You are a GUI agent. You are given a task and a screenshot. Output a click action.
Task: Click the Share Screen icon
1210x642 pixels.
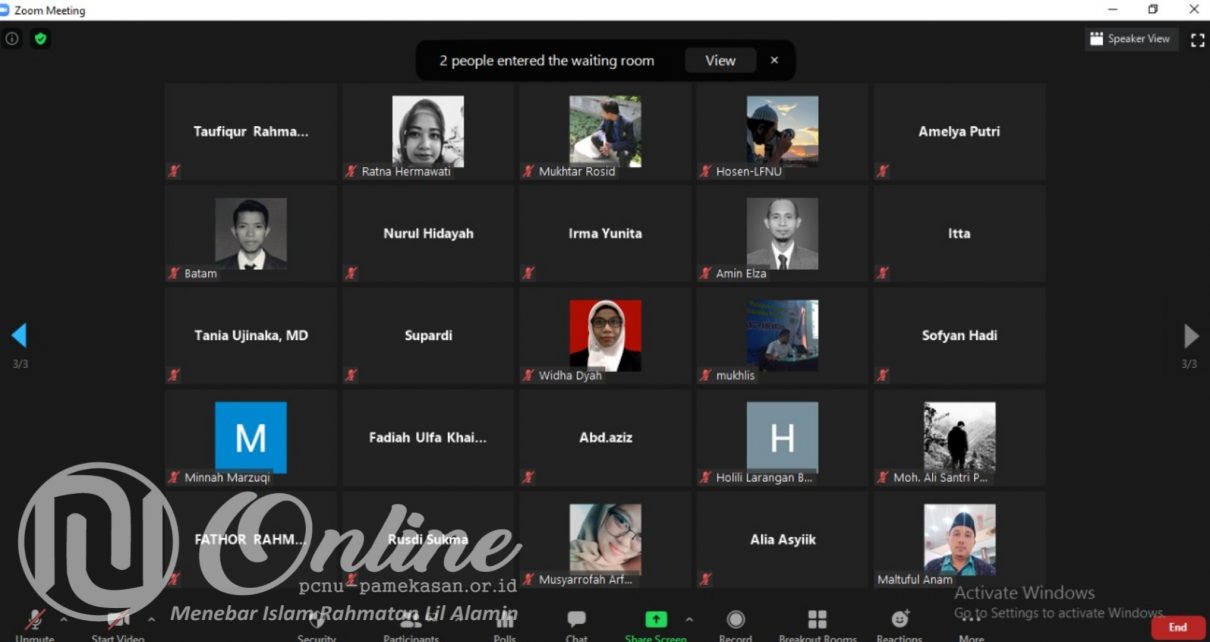pyautogui.click(x=656, y=621)
